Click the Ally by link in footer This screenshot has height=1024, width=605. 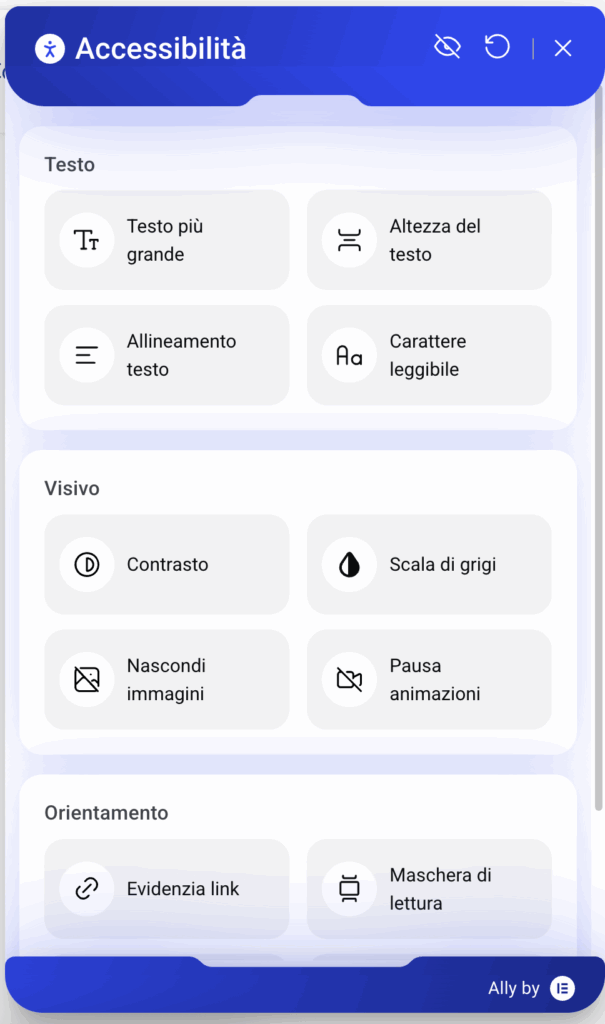click(513, 989)
